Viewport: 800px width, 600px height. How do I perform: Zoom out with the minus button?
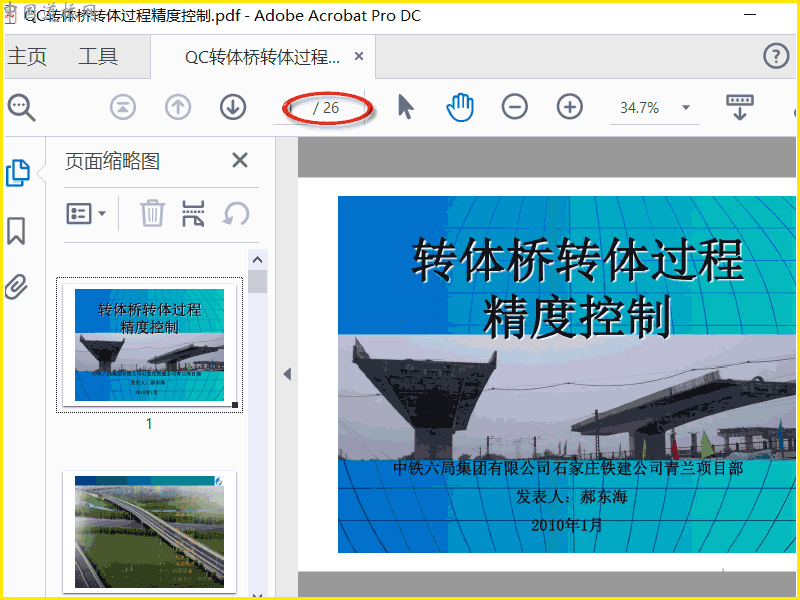pyautogui.click(x=515, y=107)
